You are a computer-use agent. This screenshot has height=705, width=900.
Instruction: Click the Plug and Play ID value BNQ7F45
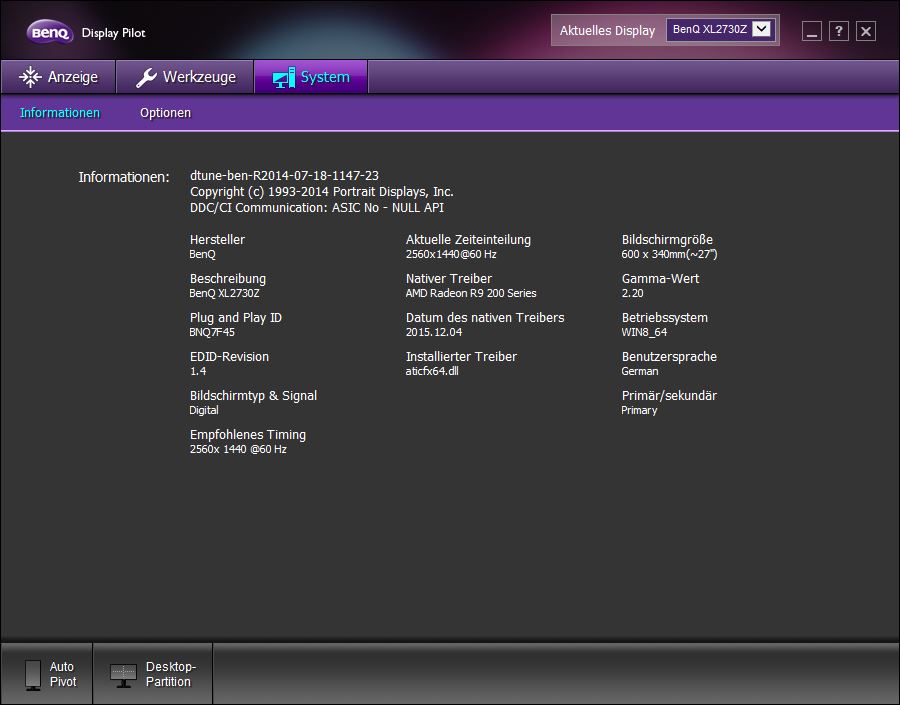tap(212, 332)
